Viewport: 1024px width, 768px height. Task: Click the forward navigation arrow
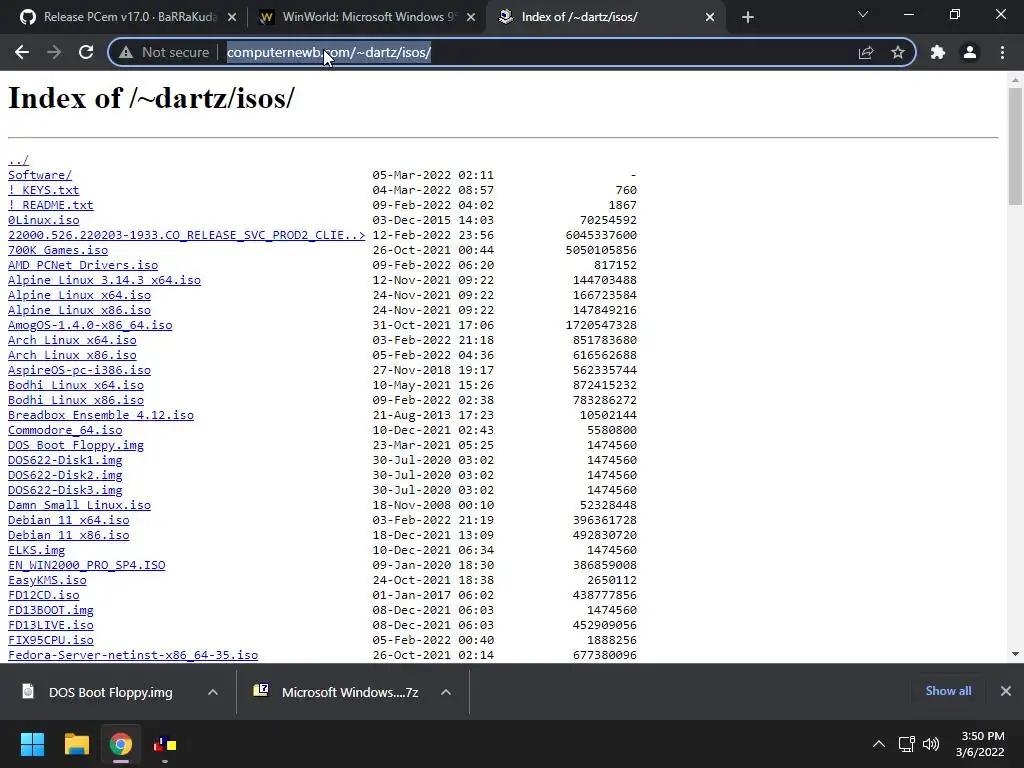point(54,52)
